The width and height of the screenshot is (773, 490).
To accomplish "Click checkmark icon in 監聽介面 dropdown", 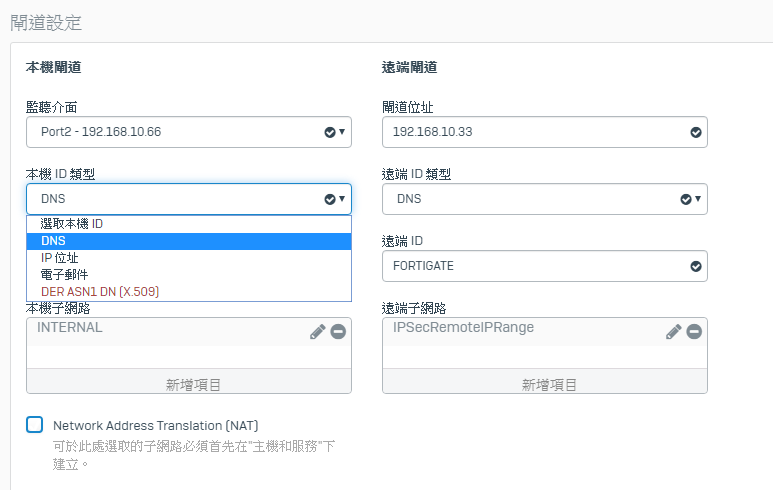I will pos(330,132).
